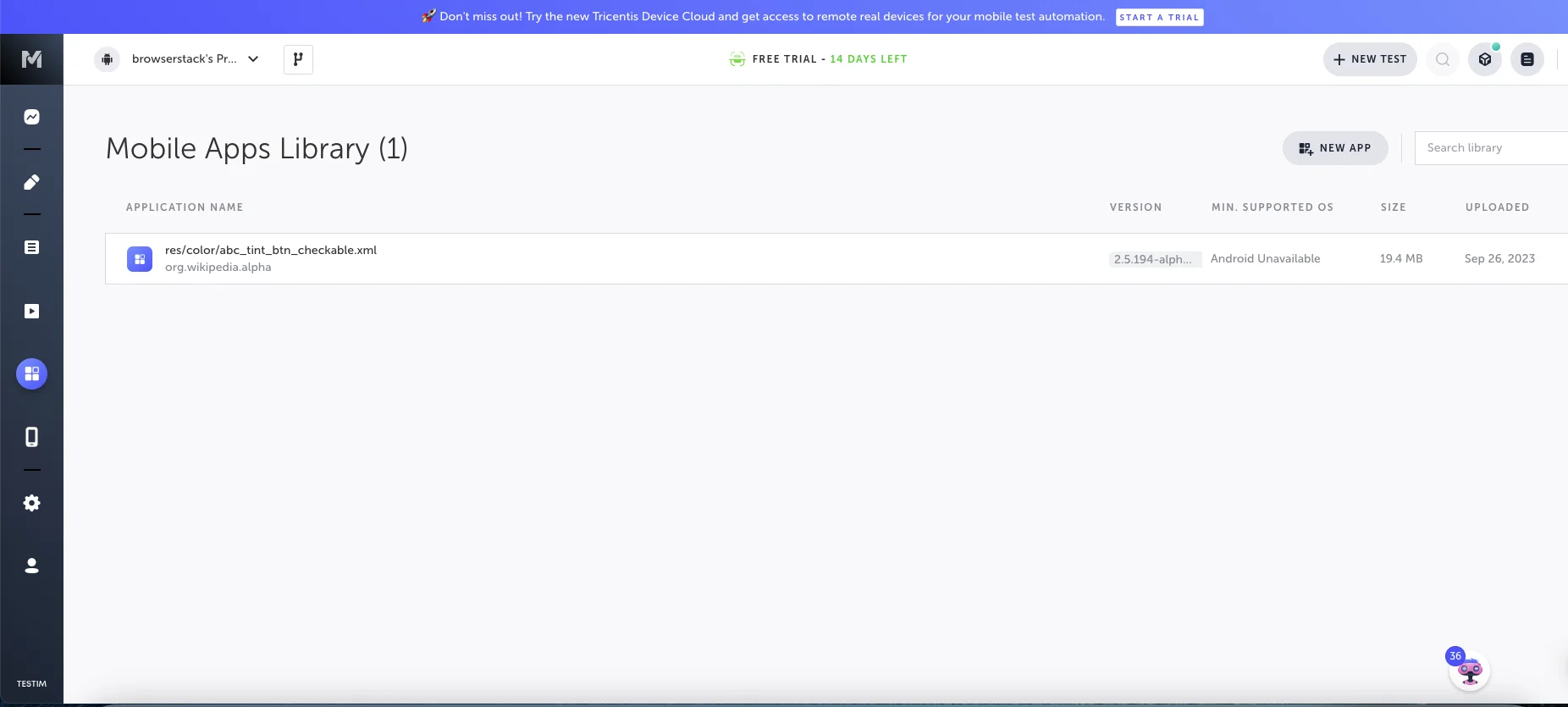Click the Android project icon
Viewport: 1568px width, 707px height.
click(107, 59)
